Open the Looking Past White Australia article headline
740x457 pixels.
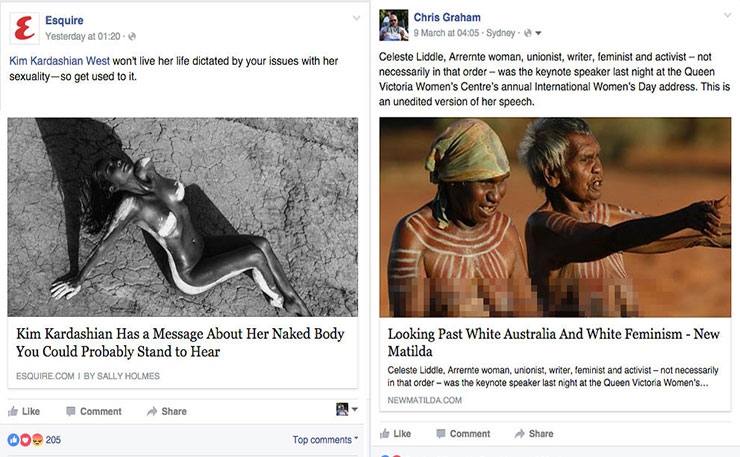point(554,342)
